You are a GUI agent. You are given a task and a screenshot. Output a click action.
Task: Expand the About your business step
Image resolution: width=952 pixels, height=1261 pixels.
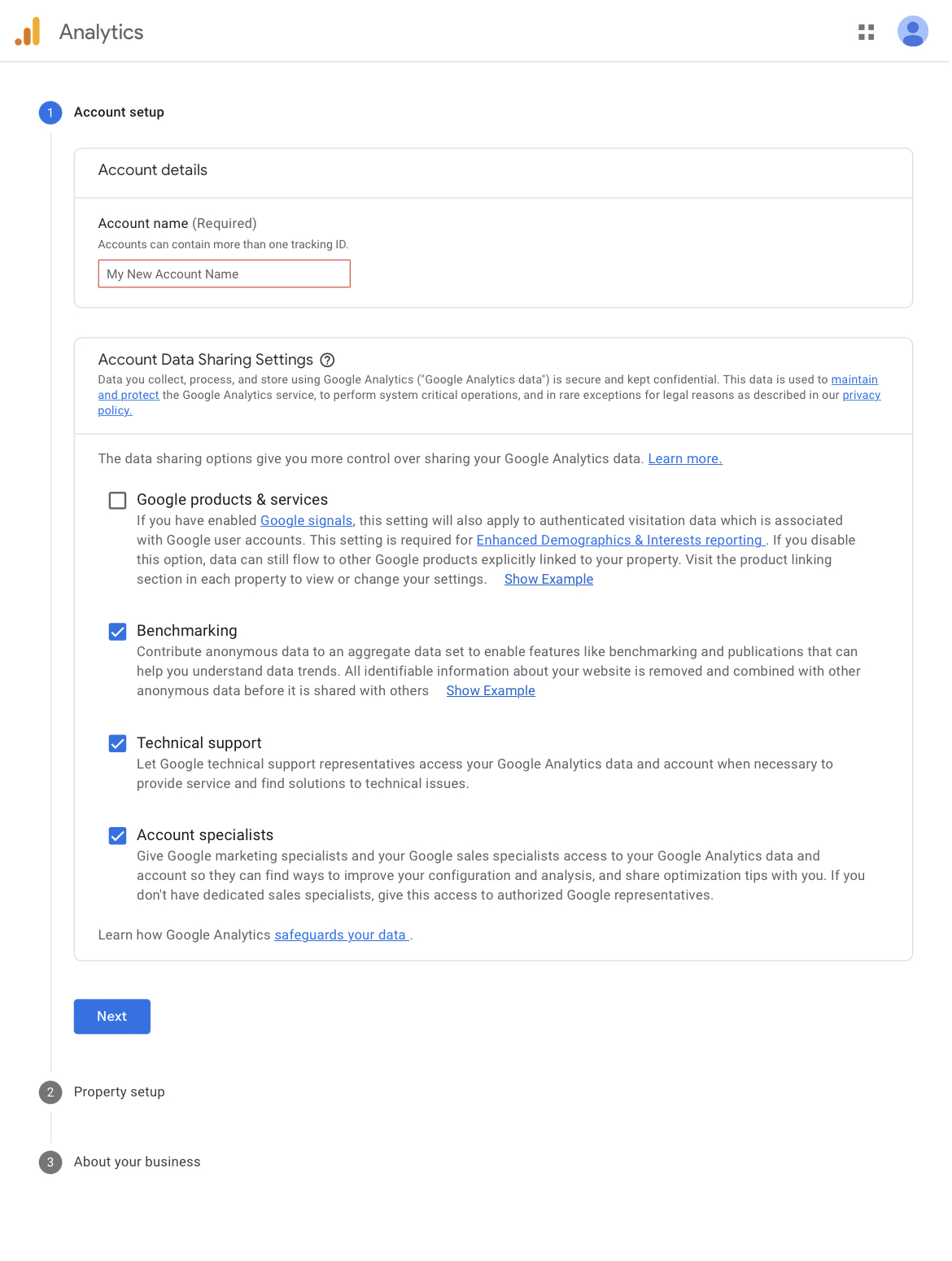137,1162
